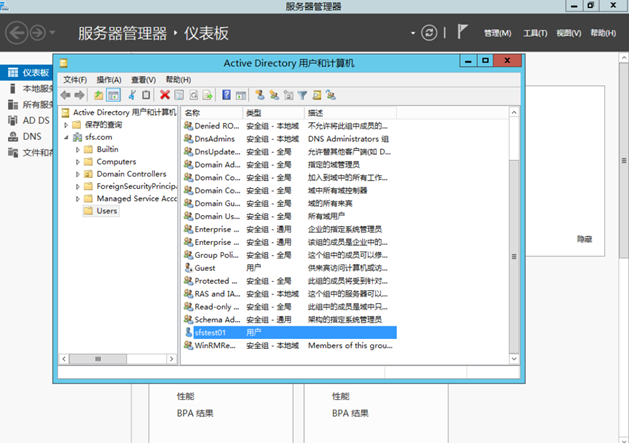Create new organizational unit icon
629x443 pixels.
[x=288, y=95]
